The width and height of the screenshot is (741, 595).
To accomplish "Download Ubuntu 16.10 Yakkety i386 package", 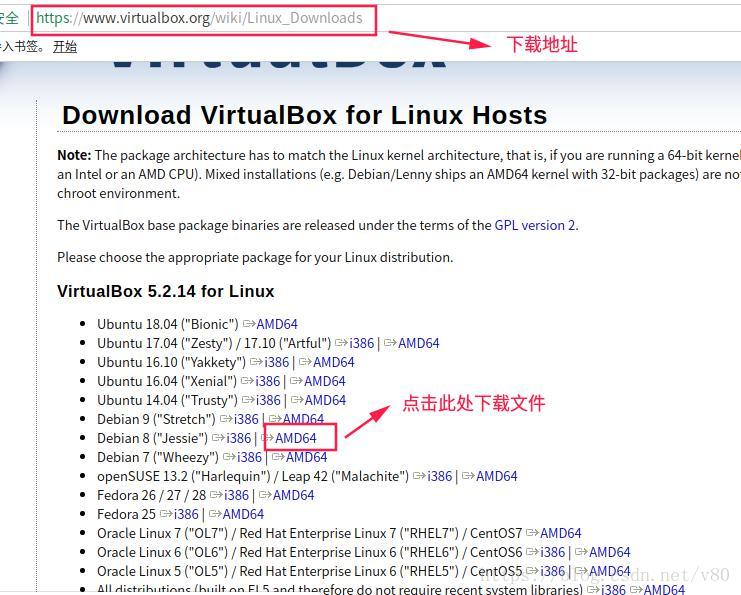I will click(276, 362).
